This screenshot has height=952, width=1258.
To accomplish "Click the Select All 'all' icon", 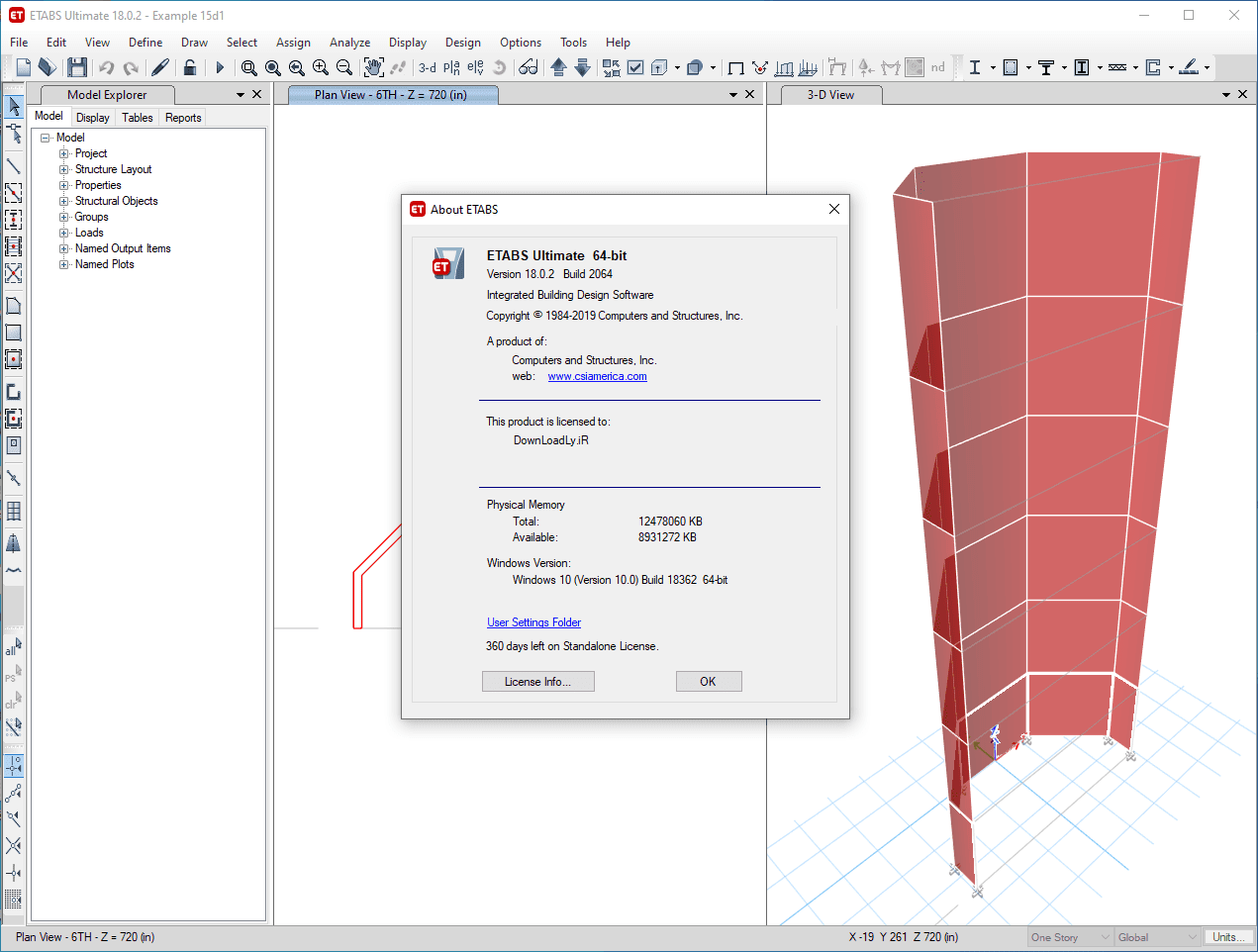I will click(14, 647).
